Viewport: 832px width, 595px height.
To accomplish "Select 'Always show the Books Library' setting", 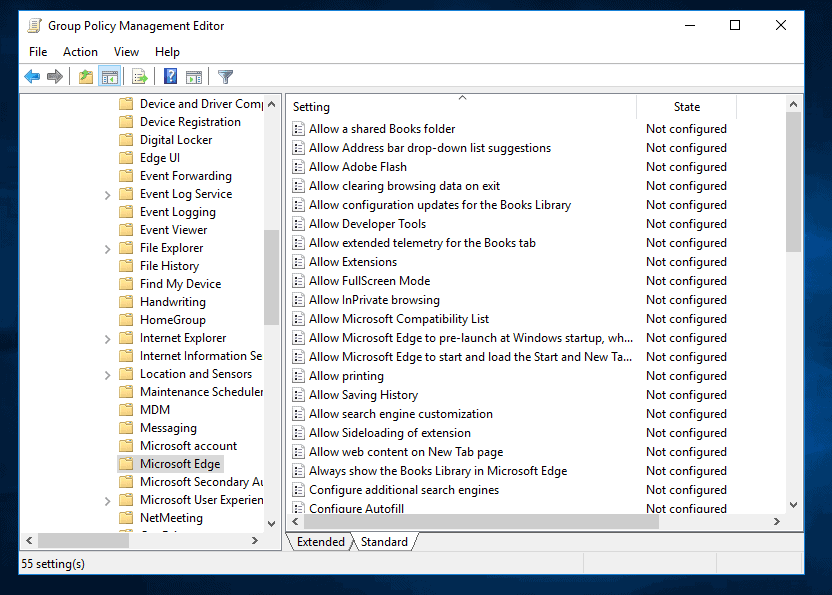I will 438,471.
